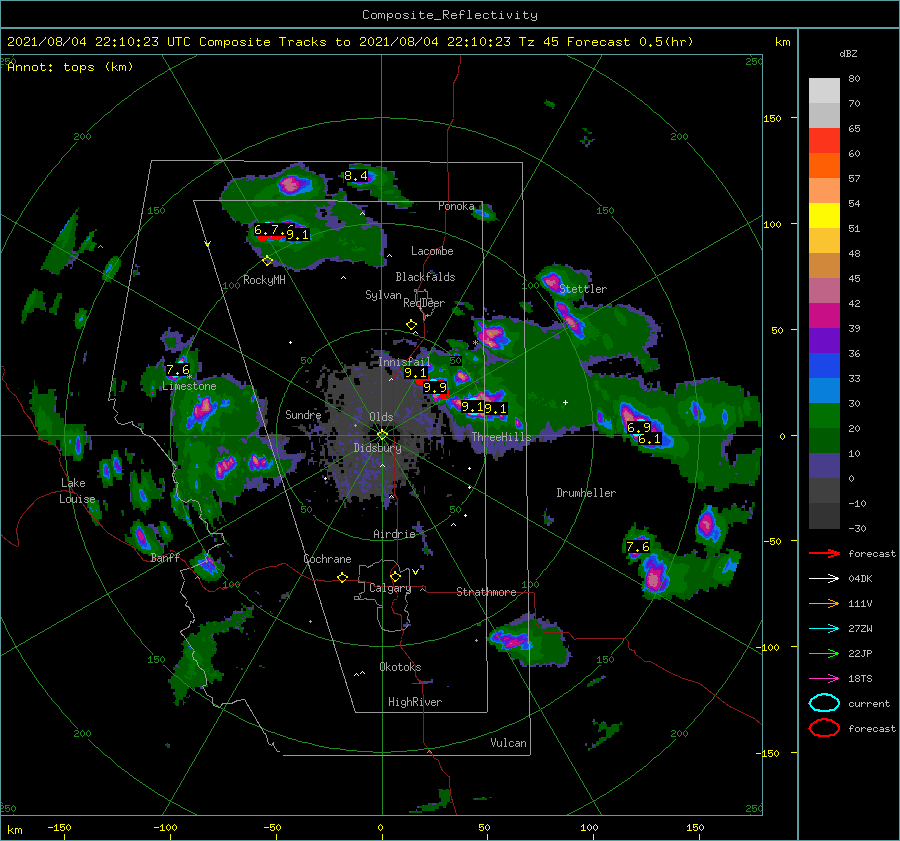900x841 pixels.
Task: Click the magenta 18TS arrow in legend
Action: point(824,679)
